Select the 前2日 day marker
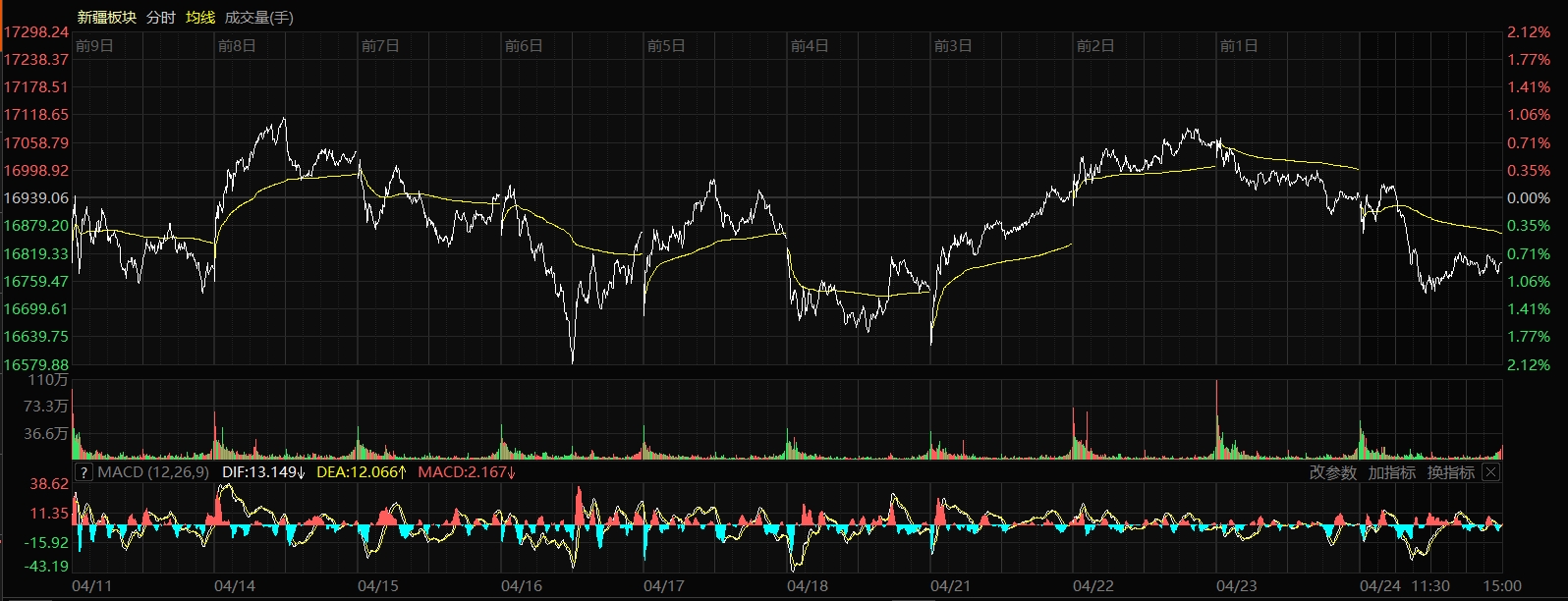The width and height of the screenshot is (1568, 601). coord(1095,46)
